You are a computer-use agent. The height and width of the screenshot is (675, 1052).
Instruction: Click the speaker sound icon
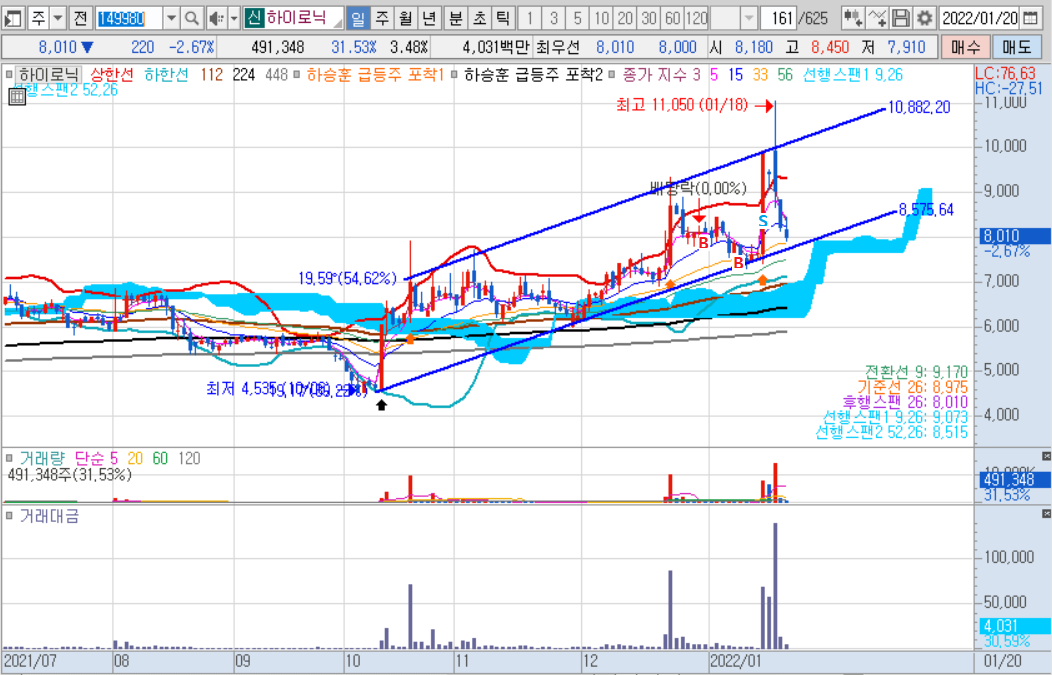[x=215, y=18]
